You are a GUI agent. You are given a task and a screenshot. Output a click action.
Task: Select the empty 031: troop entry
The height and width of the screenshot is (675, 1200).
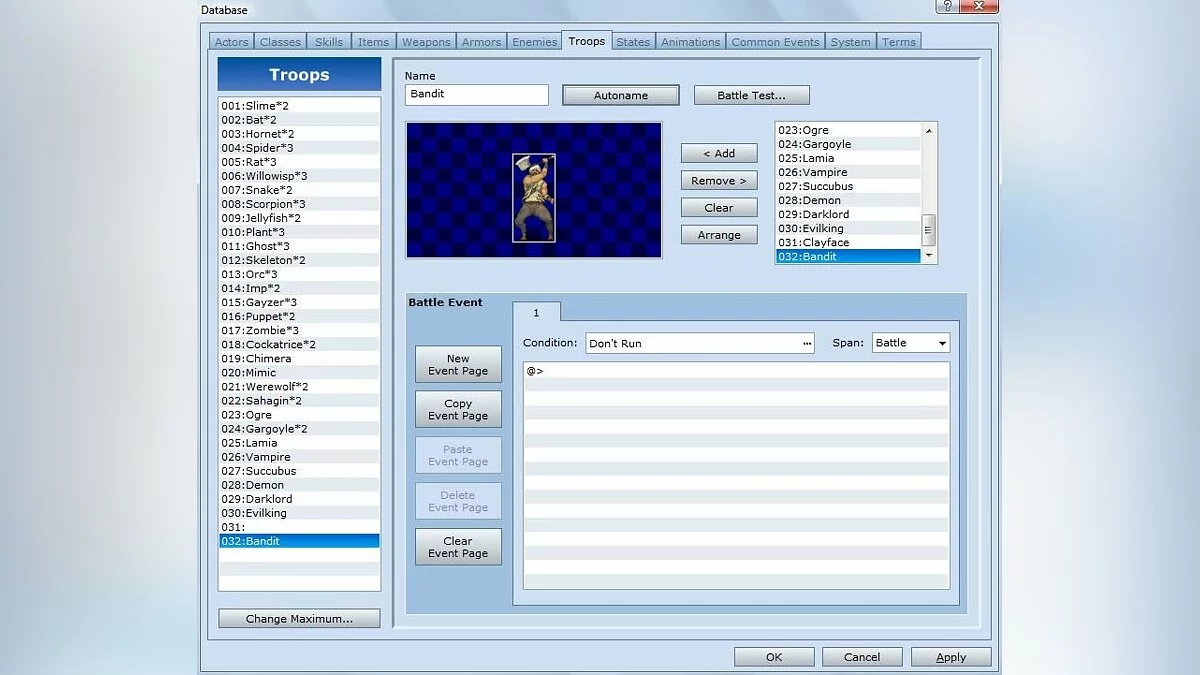[x=299, y=527]
